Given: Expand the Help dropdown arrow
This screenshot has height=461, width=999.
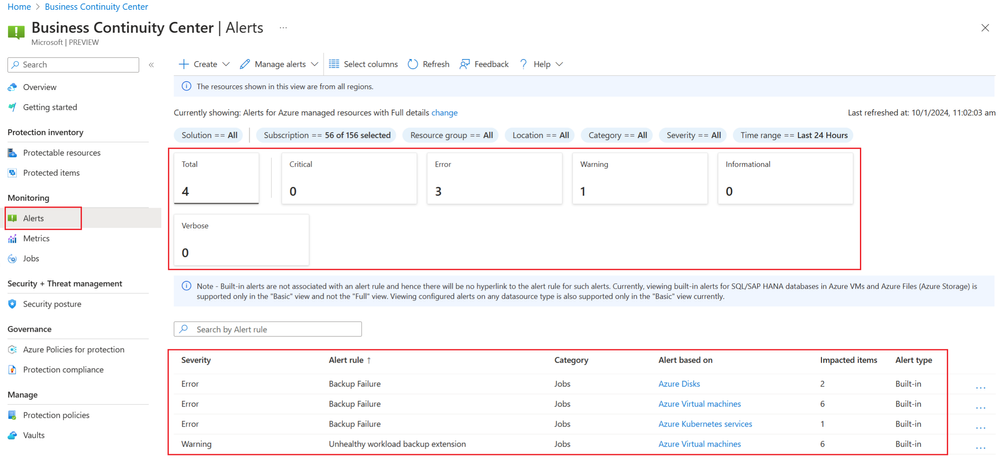Looking at the screenshot, I should click(559, 64).
